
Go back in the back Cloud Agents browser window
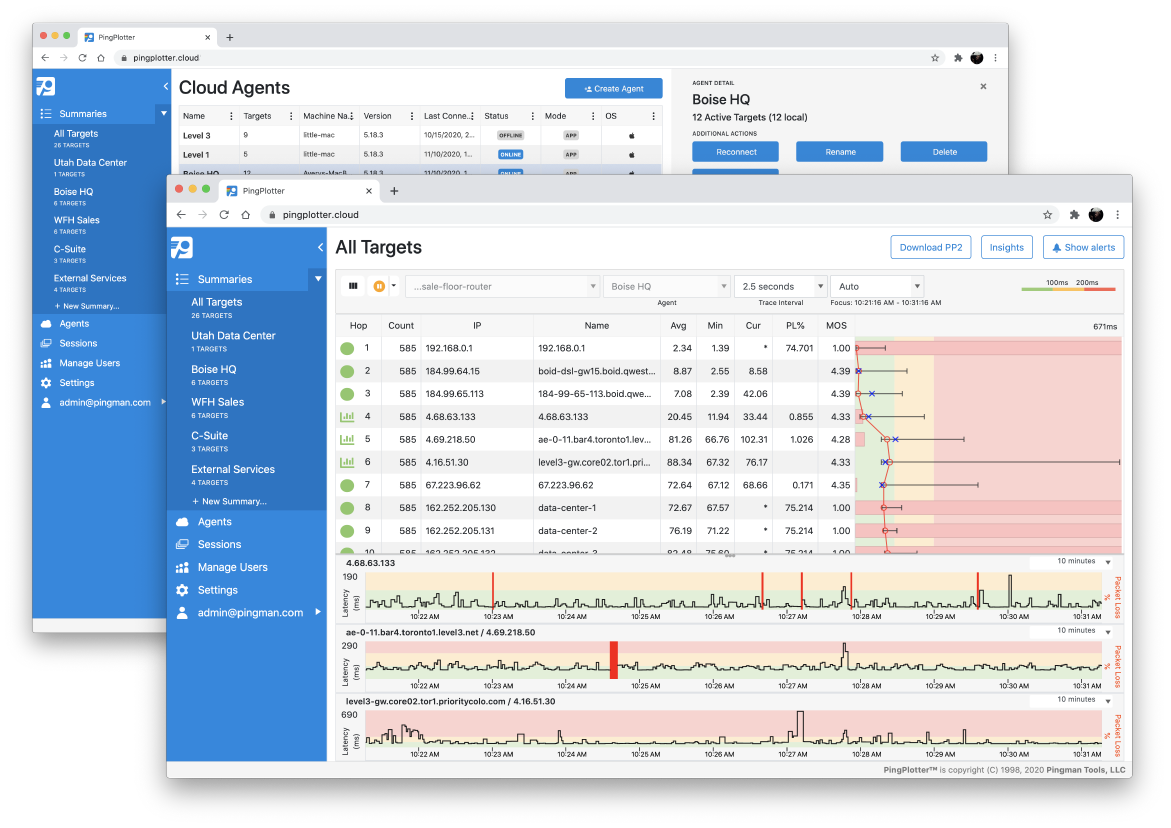click(x=46, y=57)
